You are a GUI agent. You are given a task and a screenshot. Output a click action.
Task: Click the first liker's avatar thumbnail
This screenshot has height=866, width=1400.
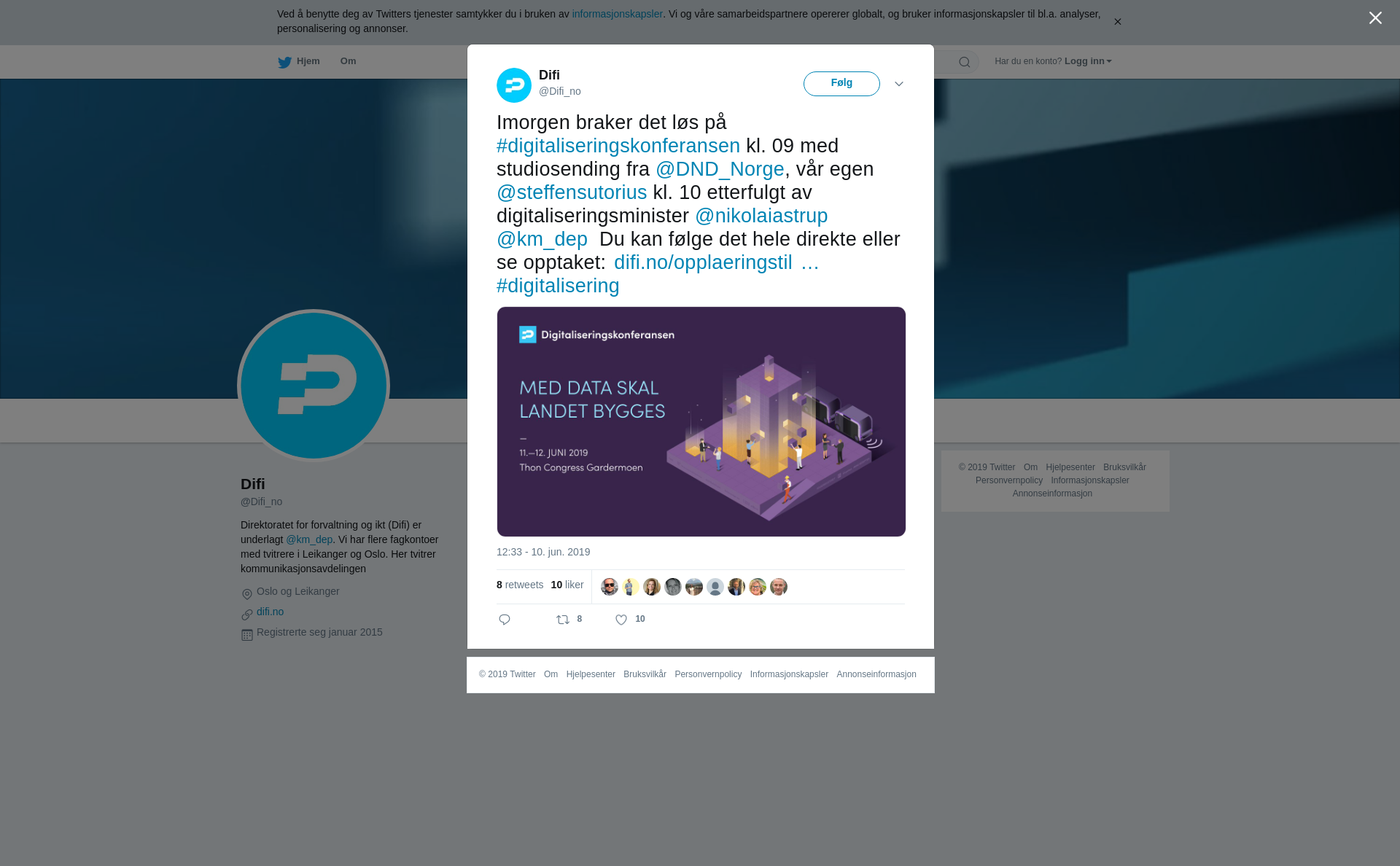point(610,587)
